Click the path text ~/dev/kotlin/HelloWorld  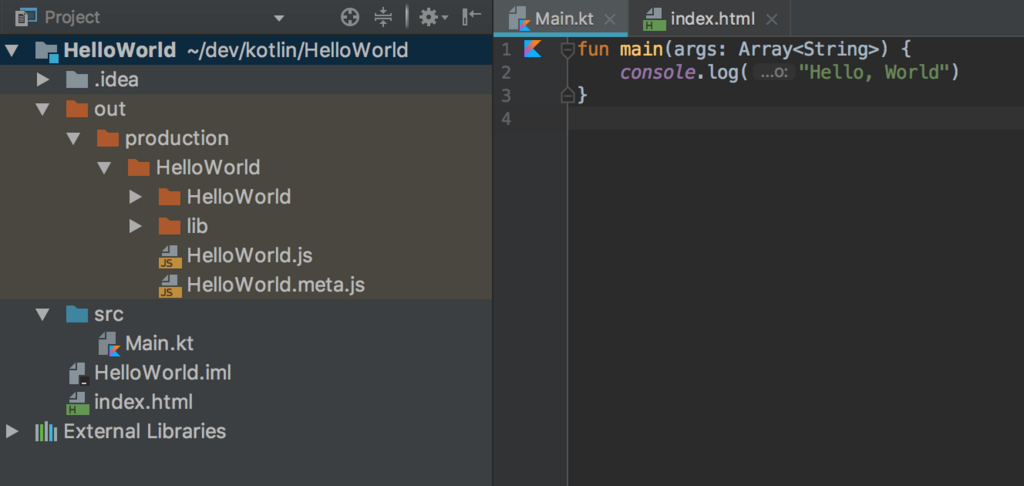(297, 50)
